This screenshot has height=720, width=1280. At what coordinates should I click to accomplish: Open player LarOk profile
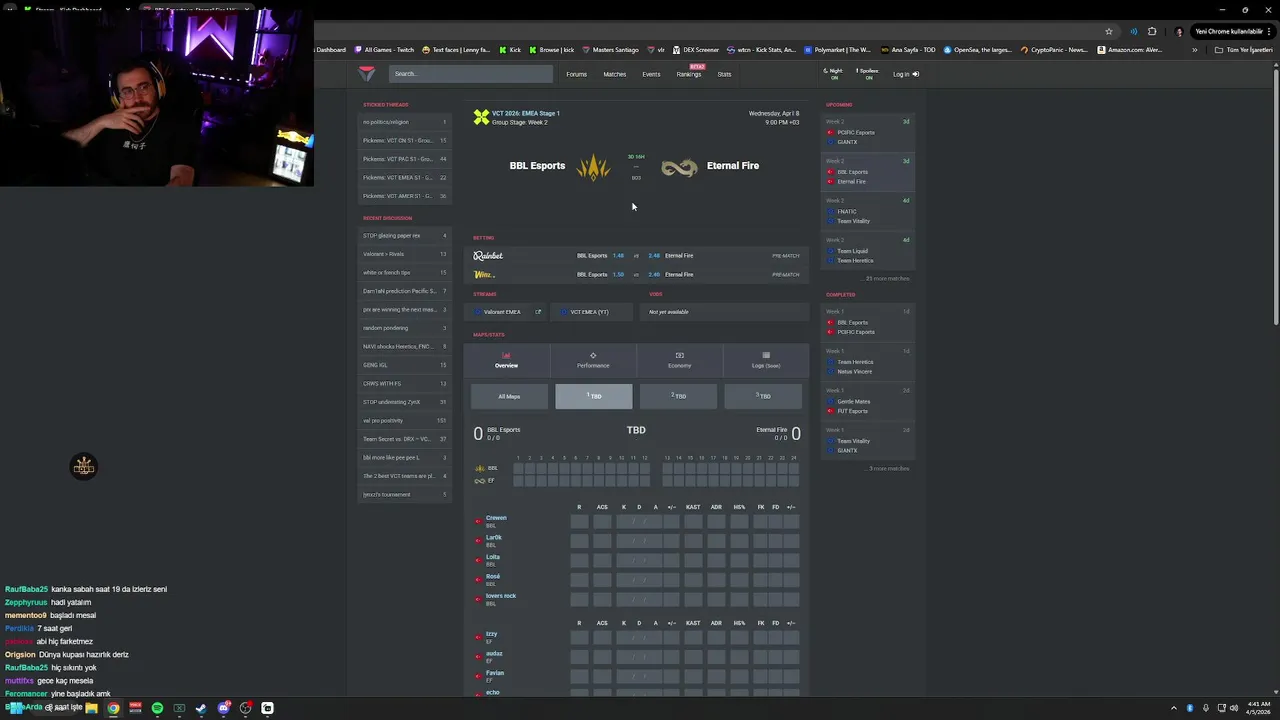pos(493,540)
